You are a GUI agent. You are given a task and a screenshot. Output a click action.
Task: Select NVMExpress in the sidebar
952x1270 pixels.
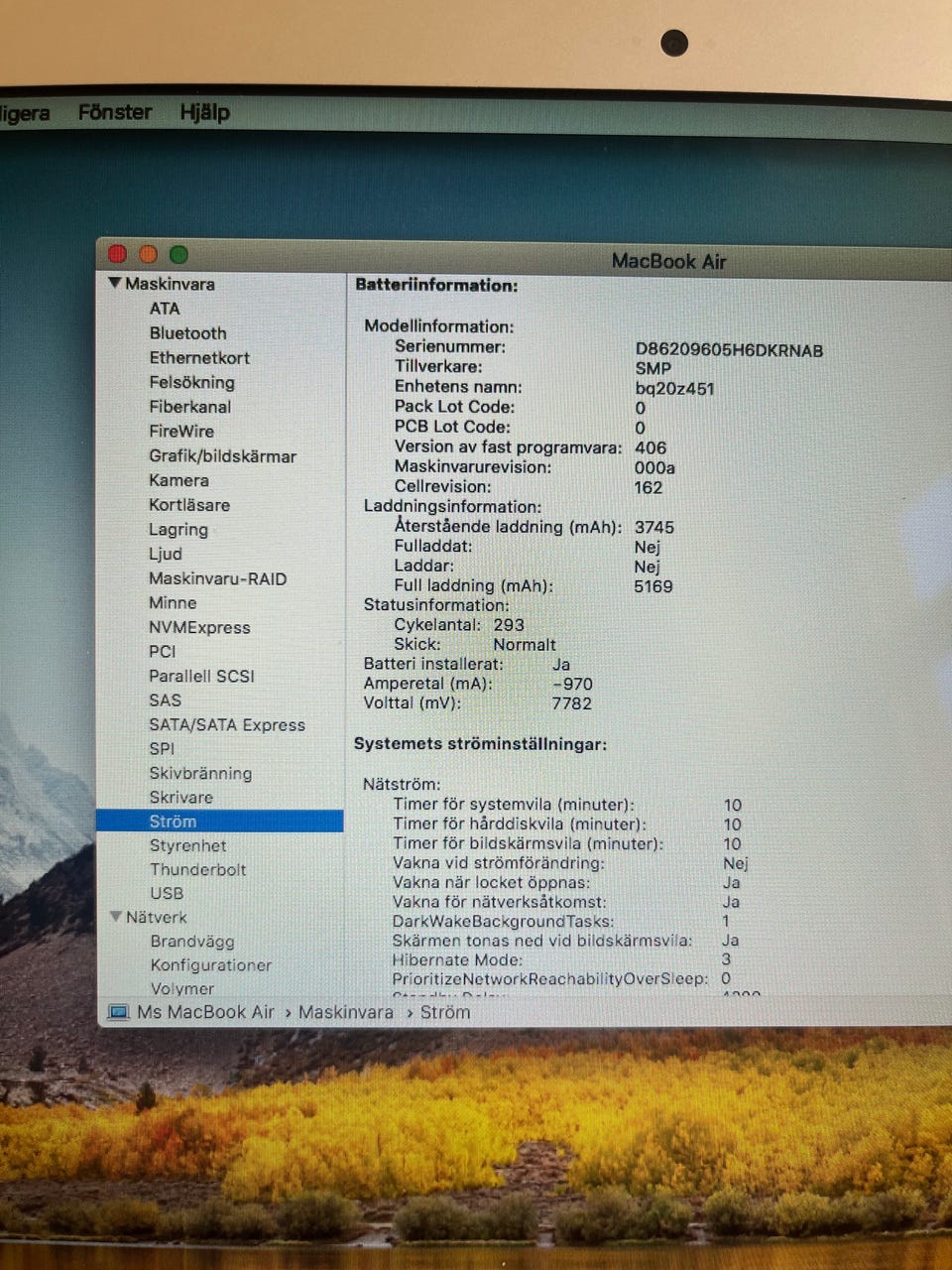(199, 627)
